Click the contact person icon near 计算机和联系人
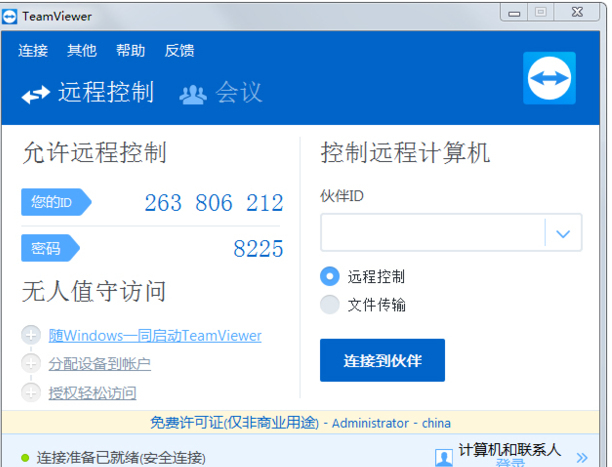This screenshot has height=467, width=612. (x=444, y=458)
